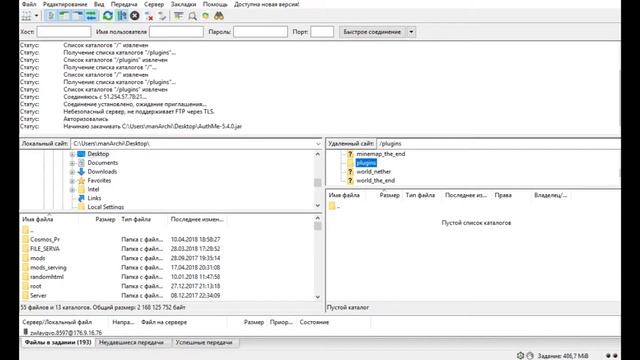The width and height of the screenshot is (640, 360).
Task: Click the Порт input field
Action: (x=322, y=32)
